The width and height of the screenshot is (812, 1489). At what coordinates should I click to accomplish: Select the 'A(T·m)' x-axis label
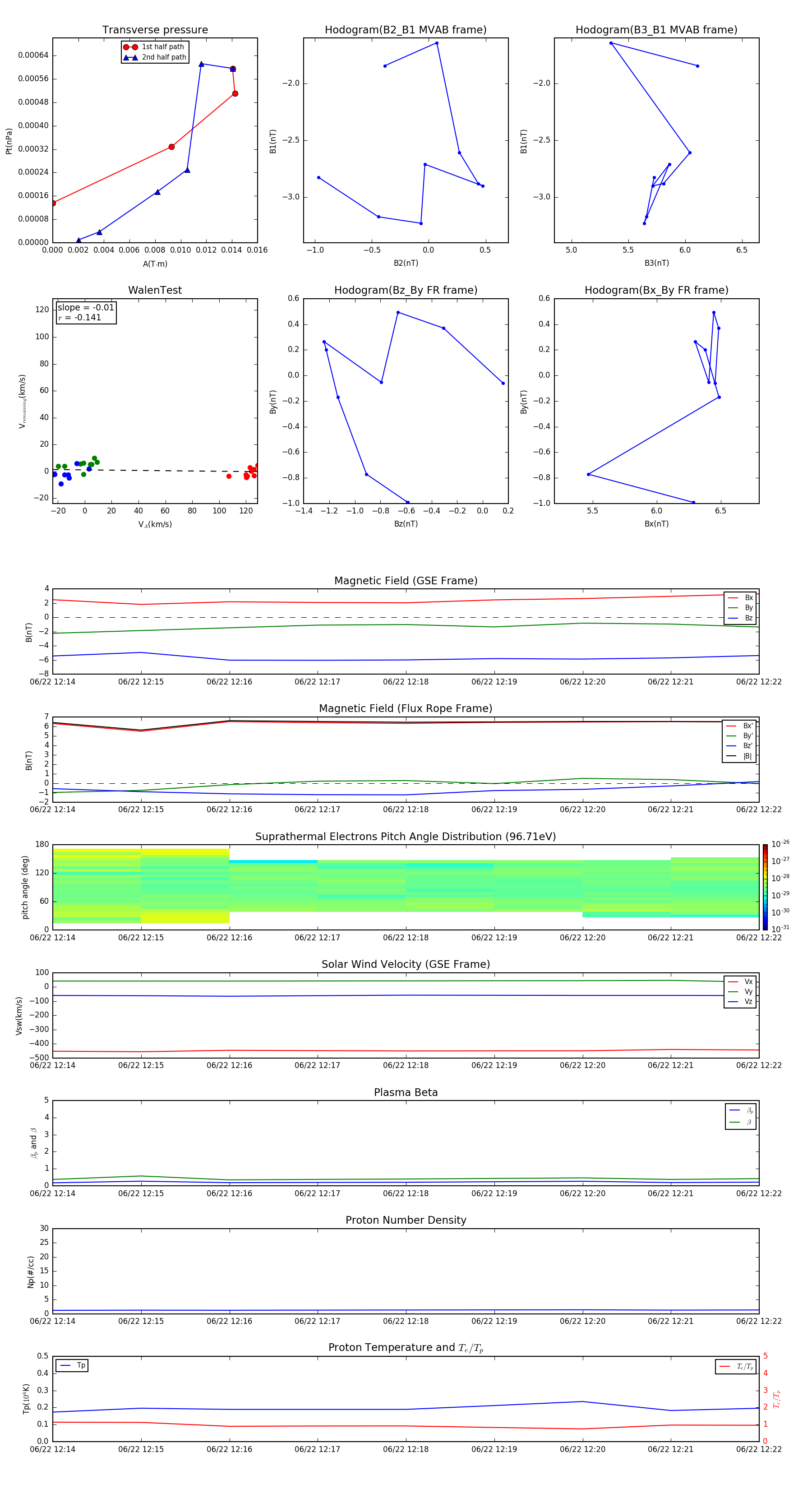[x=155, y=264]
